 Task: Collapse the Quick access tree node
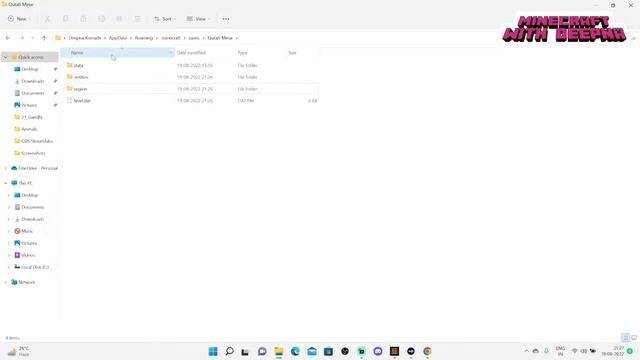coord(6,58)
